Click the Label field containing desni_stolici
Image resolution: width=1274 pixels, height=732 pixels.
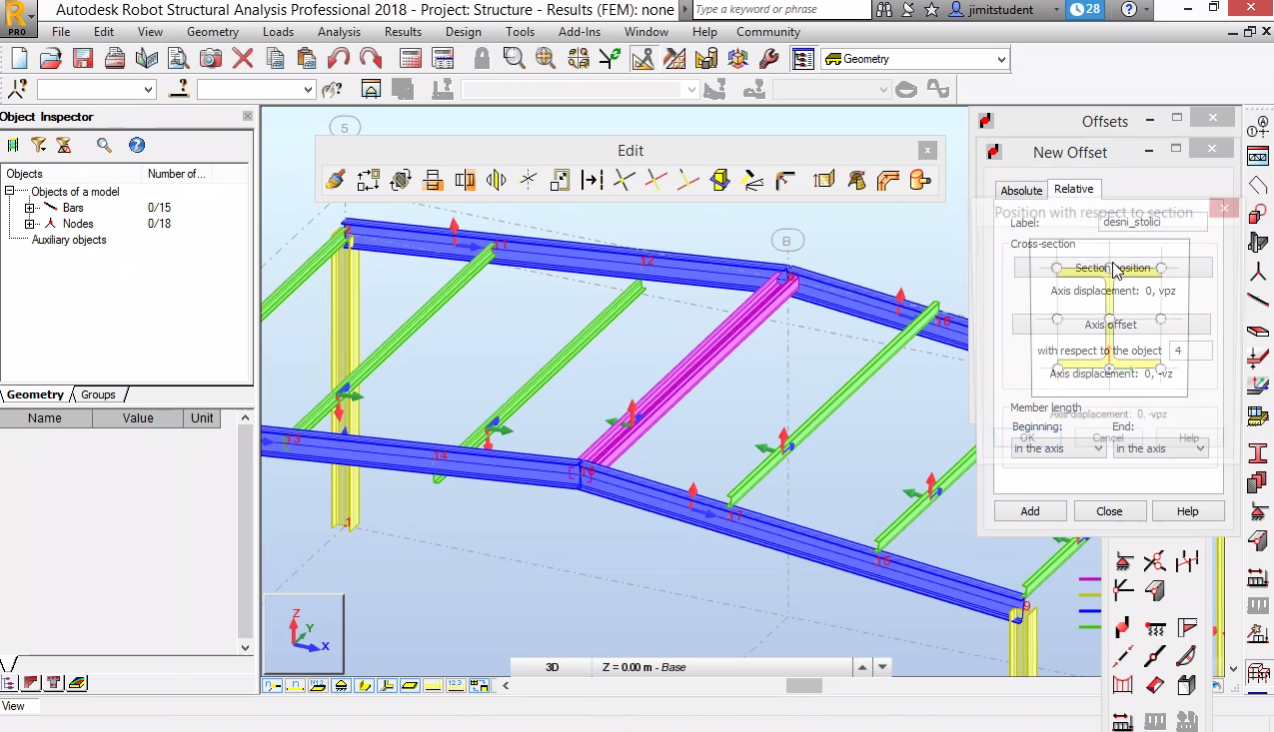coord(1152,222)
